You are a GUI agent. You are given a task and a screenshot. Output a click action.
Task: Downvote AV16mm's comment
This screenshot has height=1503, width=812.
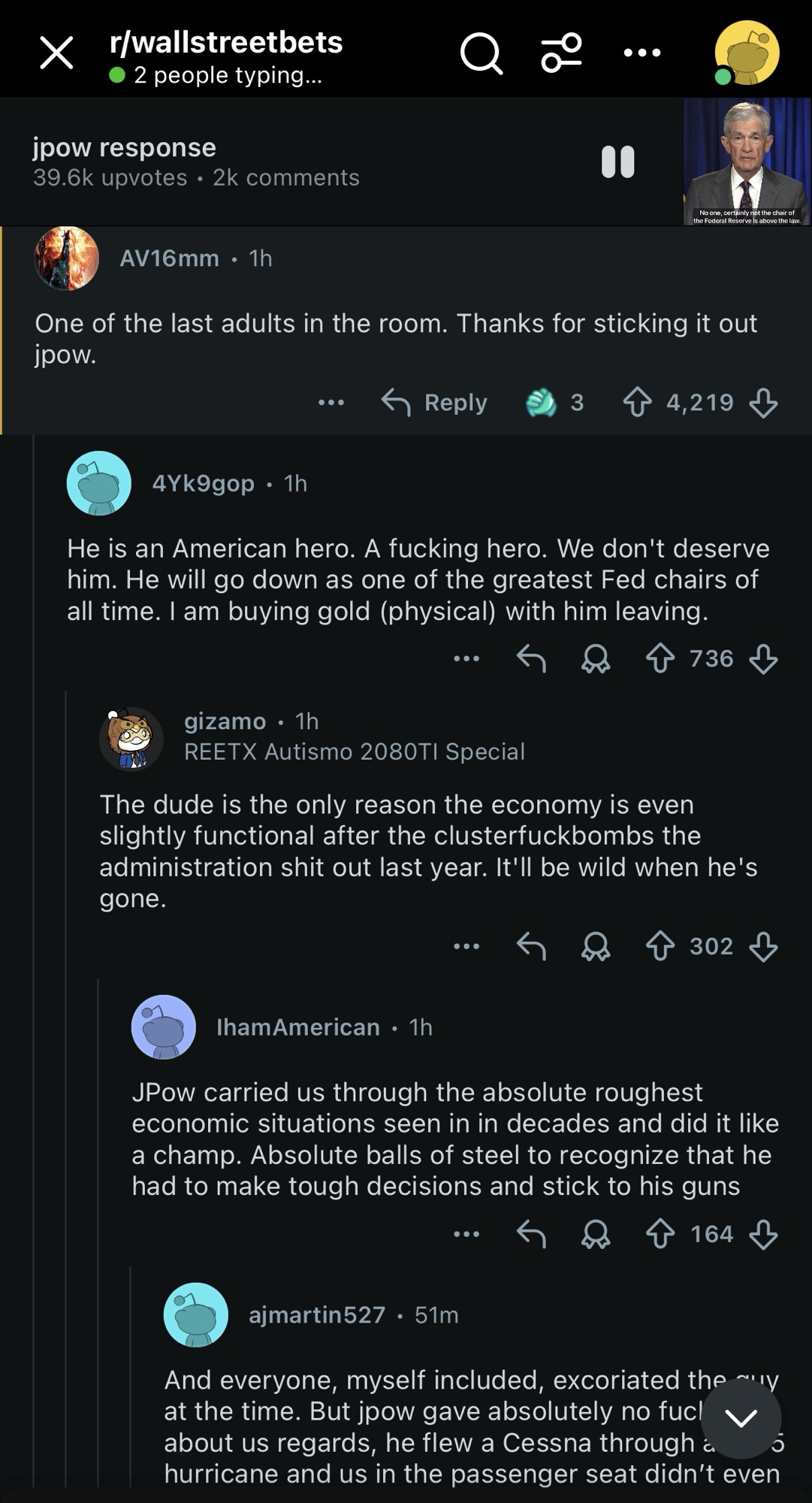pos(763,402)
